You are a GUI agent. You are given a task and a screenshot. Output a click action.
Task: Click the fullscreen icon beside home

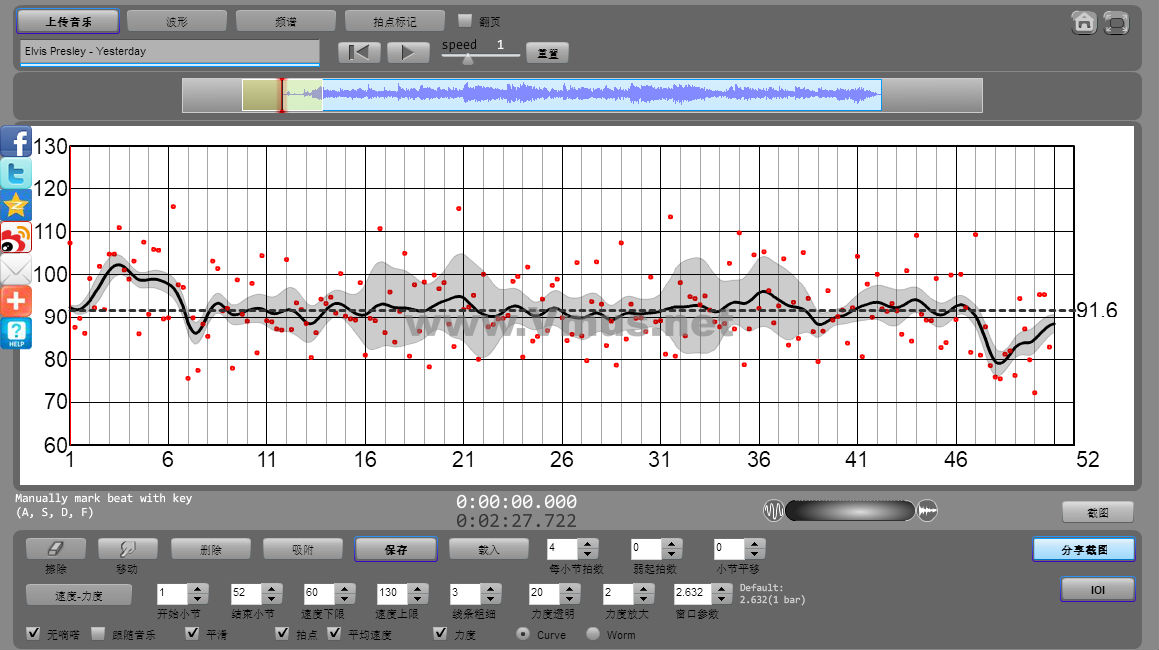(x=1116, y=22)
